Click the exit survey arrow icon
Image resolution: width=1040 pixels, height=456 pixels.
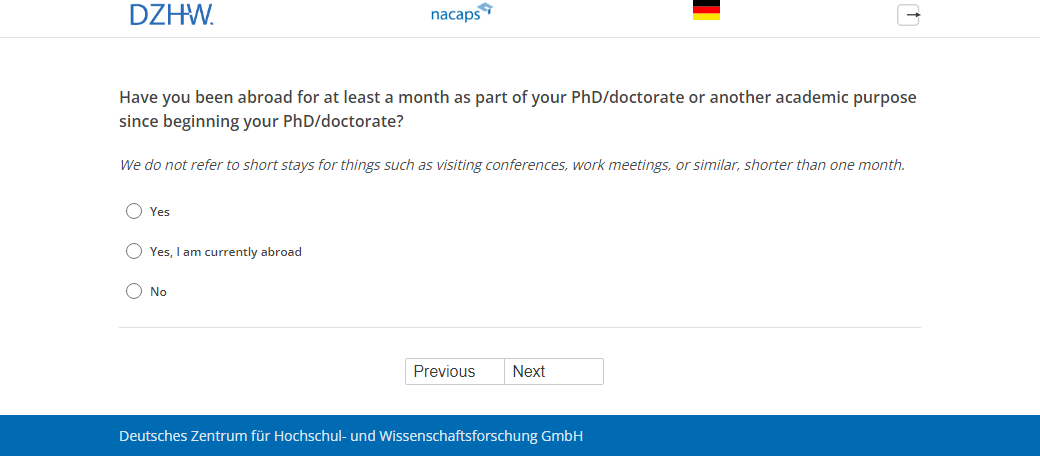(x=908, y=15)
